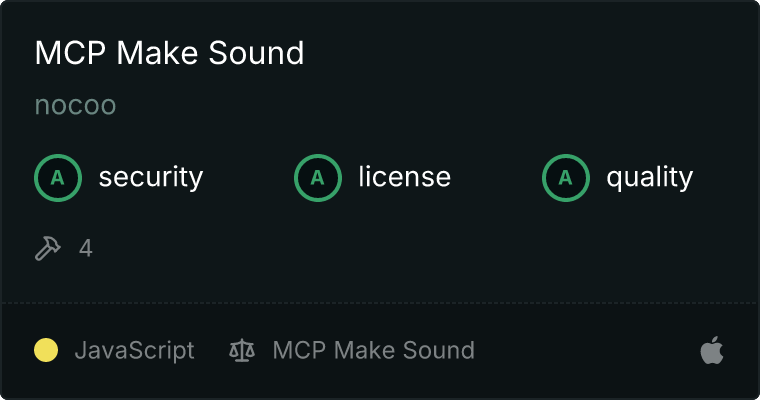Image resolution: width=760 pixels, height=400 pixels.
Task: Click the quality grade A badge
Action: 566,178
